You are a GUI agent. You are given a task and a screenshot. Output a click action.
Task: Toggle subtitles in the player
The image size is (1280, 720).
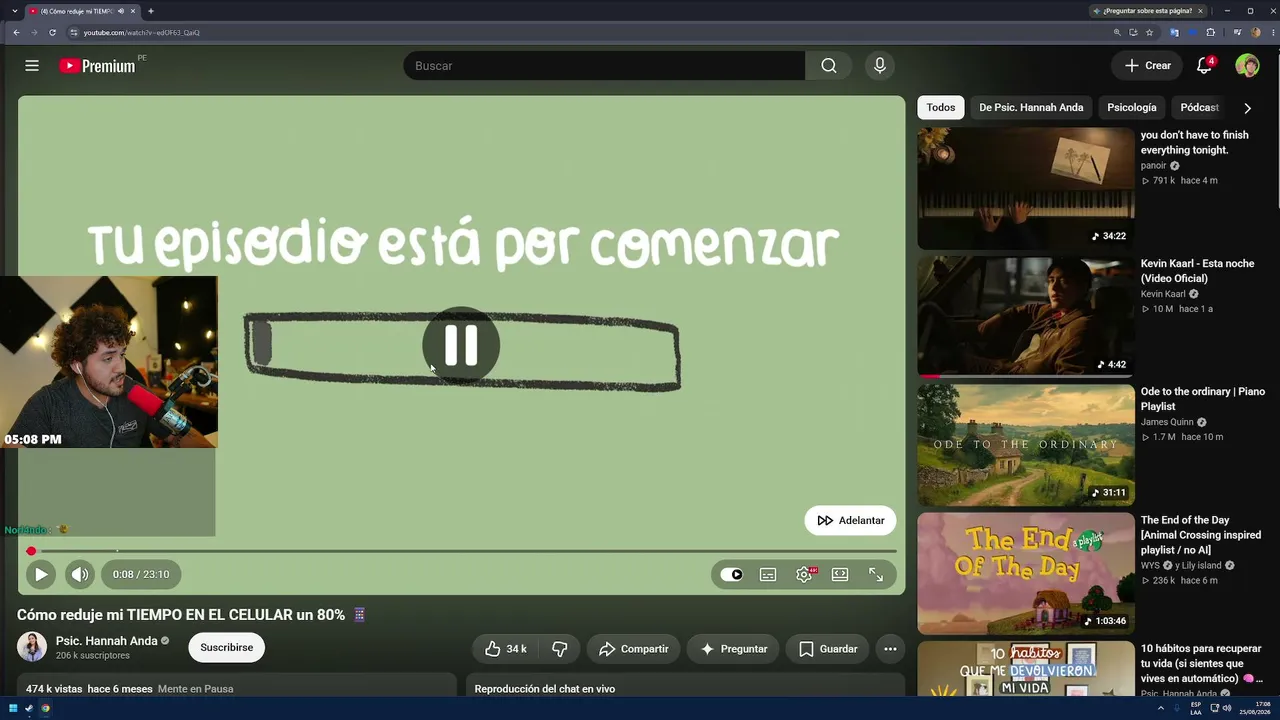768,575
